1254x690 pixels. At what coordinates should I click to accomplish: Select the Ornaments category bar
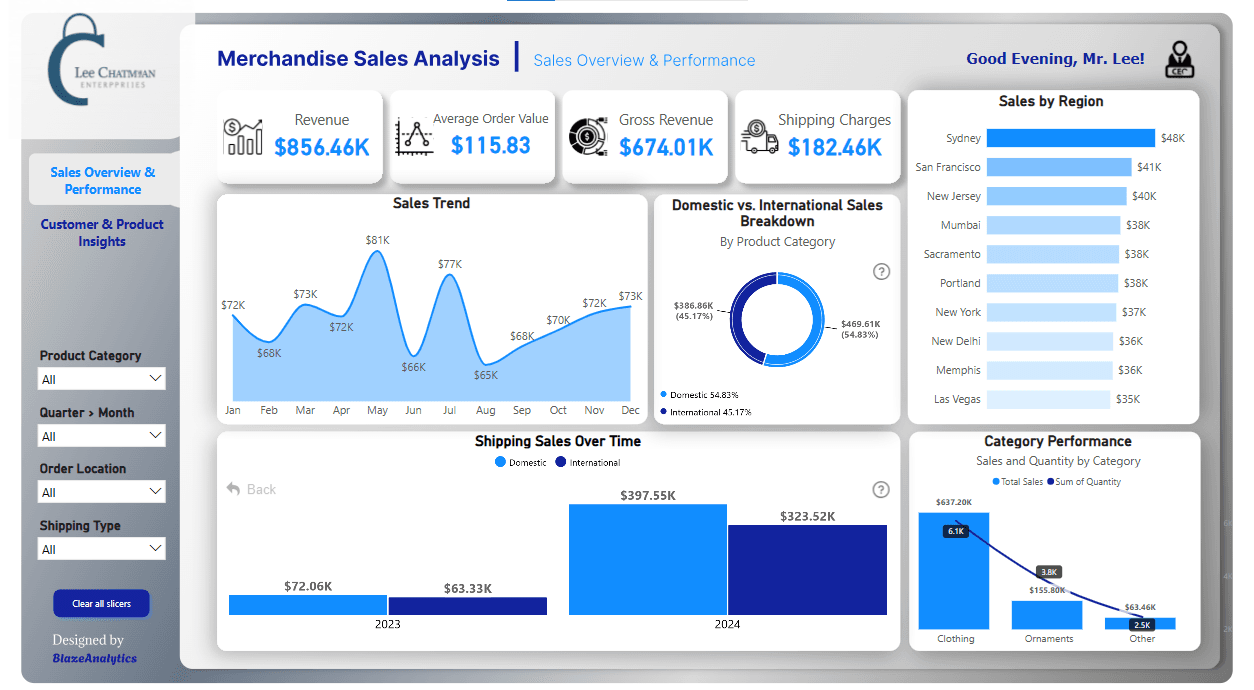(x=1047, y=614)
